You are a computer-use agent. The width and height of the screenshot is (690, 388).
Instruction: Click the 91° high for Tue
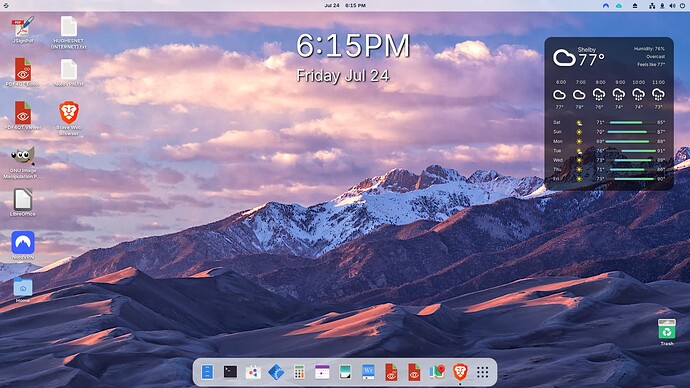pyautogui.click(x=661, y=151)
